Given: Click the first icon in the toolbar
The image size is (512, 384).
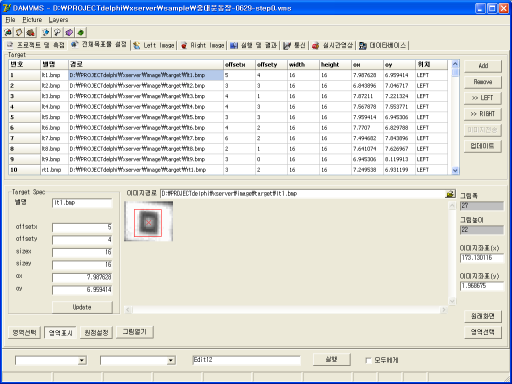Looking at the screenshot, I should 8,32.
